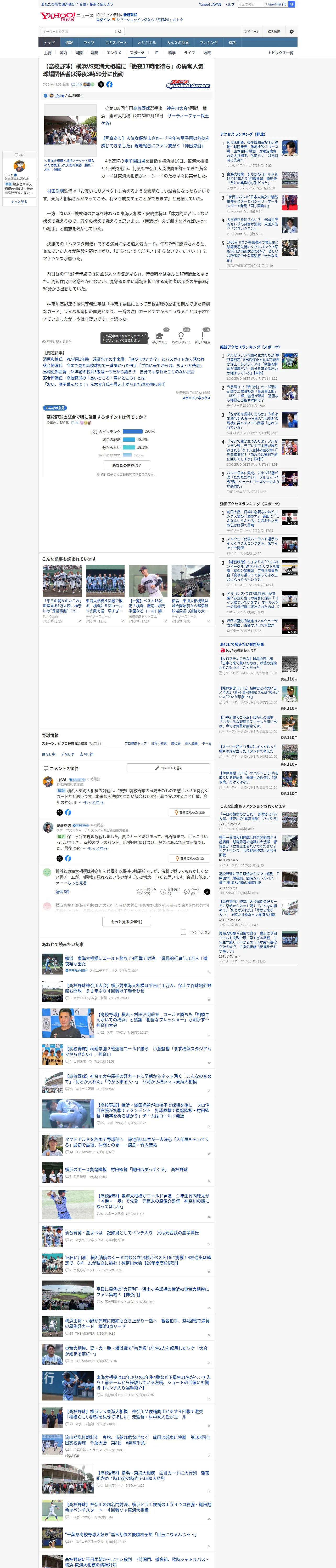Screen dimensions: 336x1568
Task: Open the スポニチアネックス source link
Action: [196, 398]
